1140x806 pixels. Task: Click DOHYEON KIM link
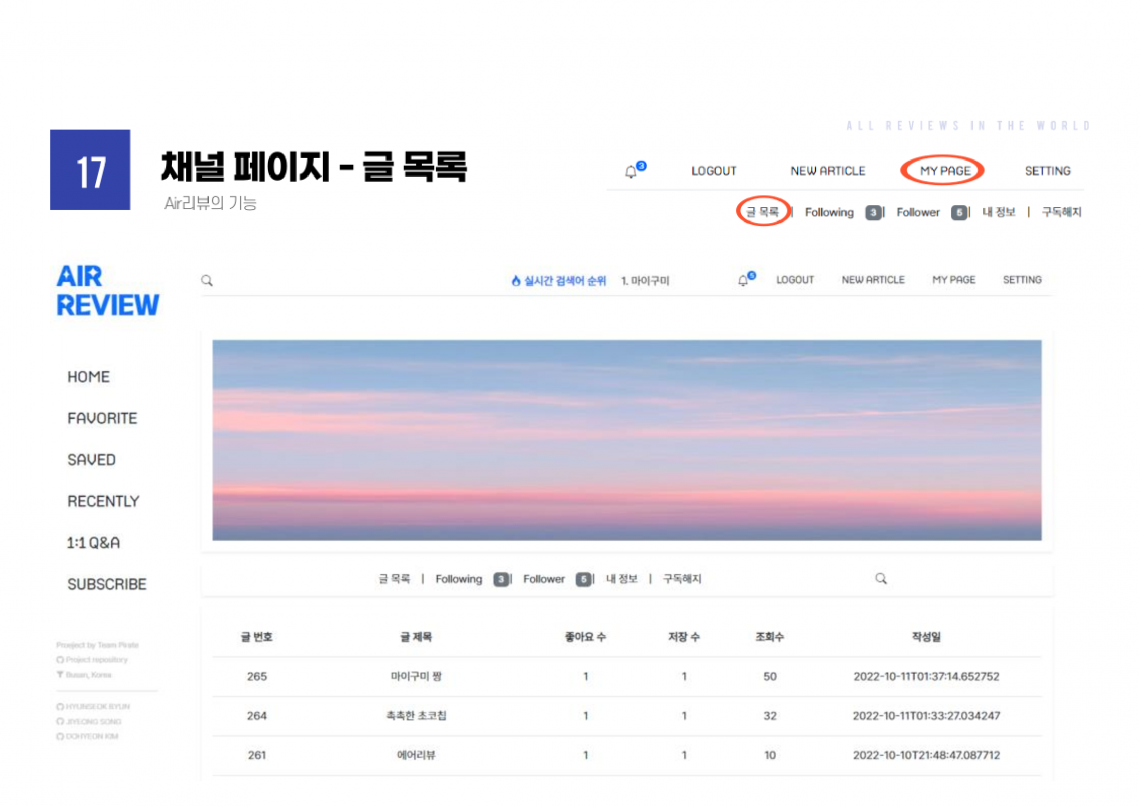pyautogui.click(x=92, y=736)
